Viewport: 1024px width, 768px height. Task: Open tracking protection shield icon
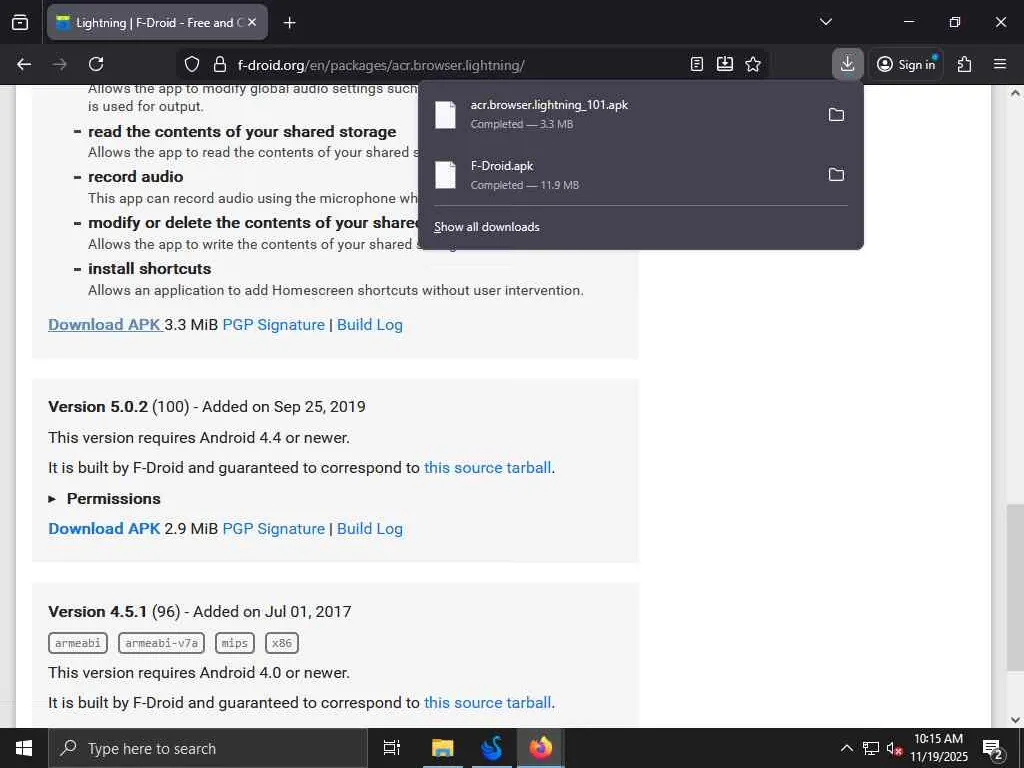tap(191, 64)
